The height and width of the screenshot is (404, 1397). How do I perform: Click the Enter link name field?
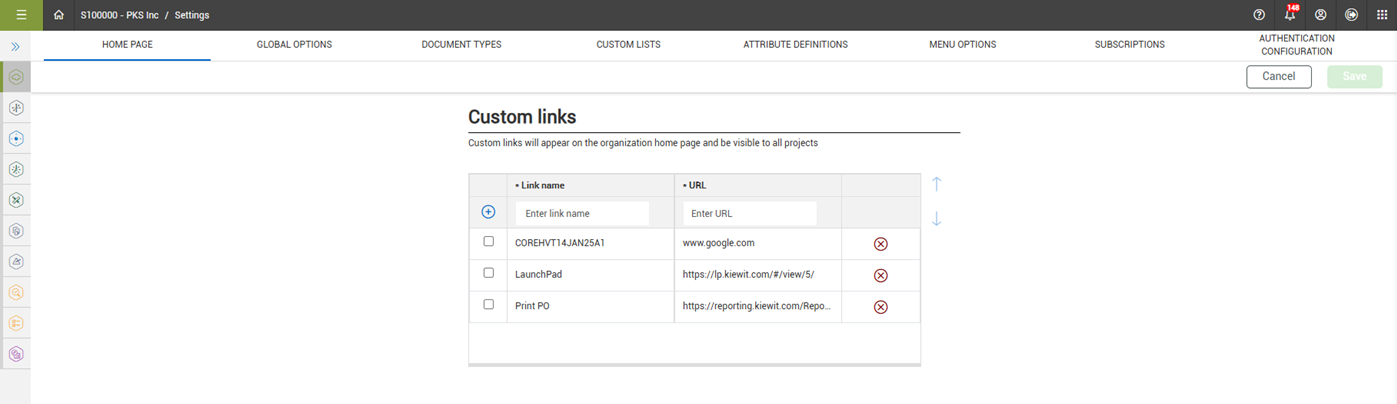(x=582, y=213)
